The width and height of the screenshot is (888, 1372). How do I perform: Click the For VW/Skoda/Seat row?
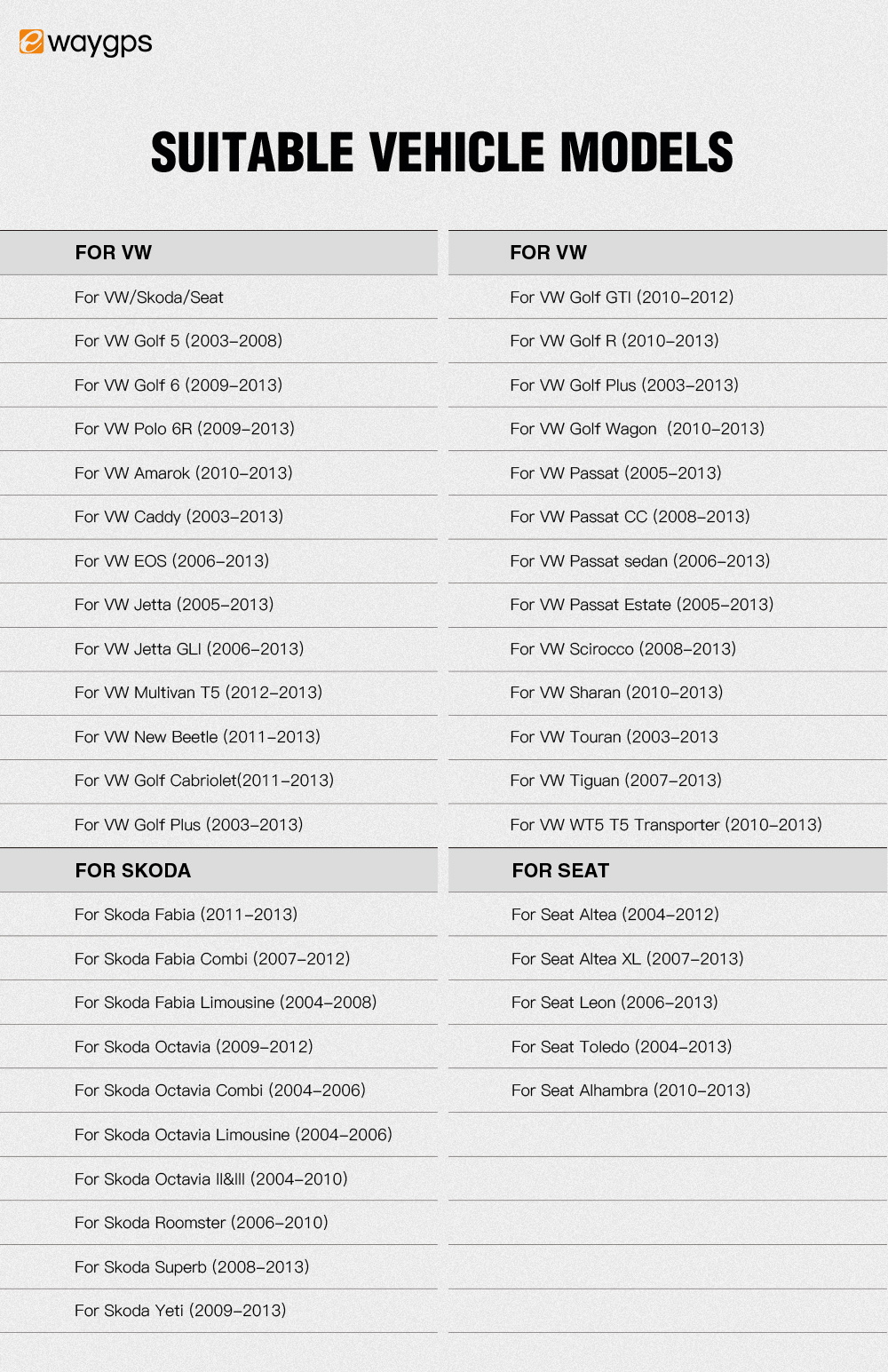pyautogui.click(x=148, y=297)
